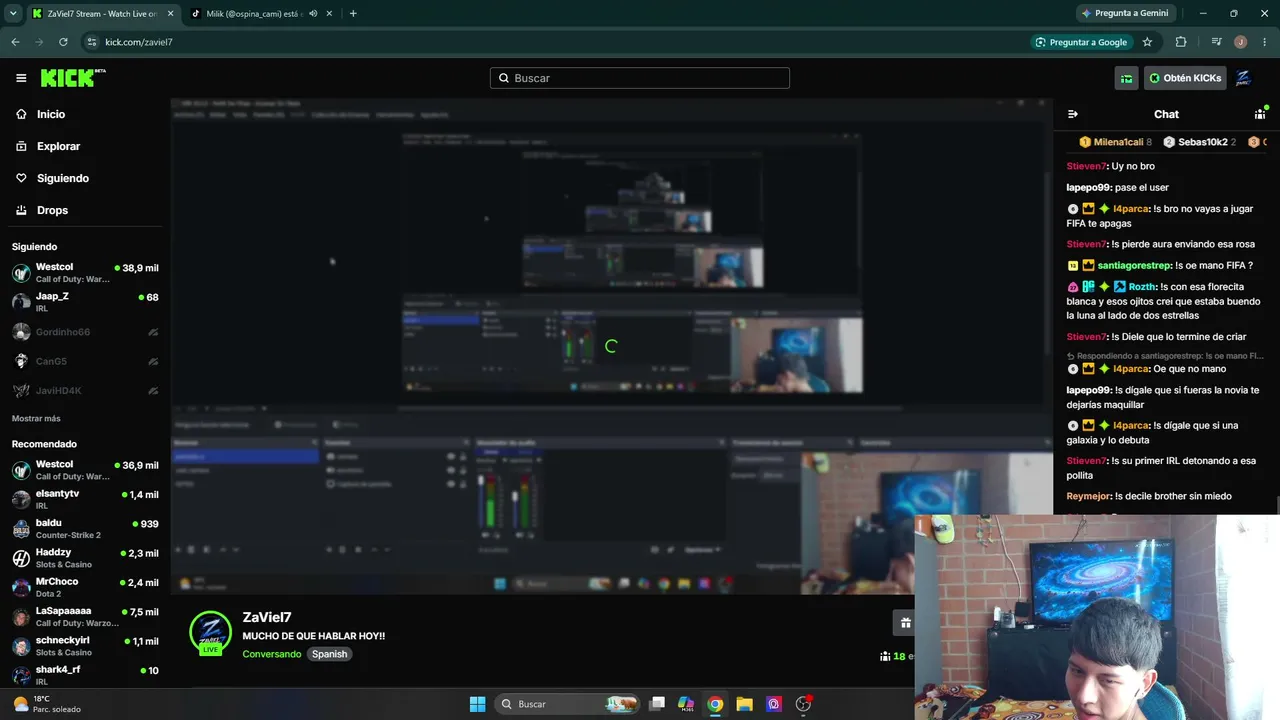Image resolution: width=1280 pixels, height=720 pixels.
Task: Open the Windows Start menu
Action: pos(477,704)
